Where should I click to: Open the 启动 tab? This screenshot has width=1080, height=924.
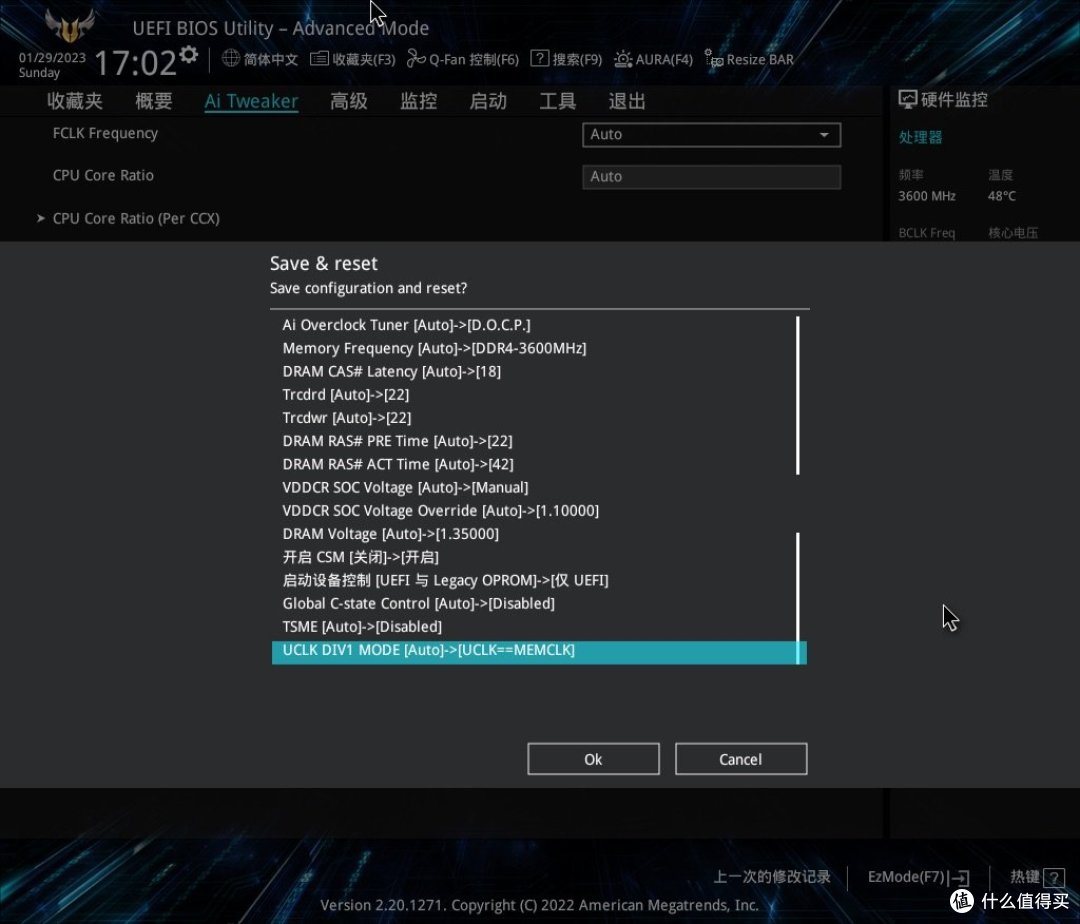(488, 101)
